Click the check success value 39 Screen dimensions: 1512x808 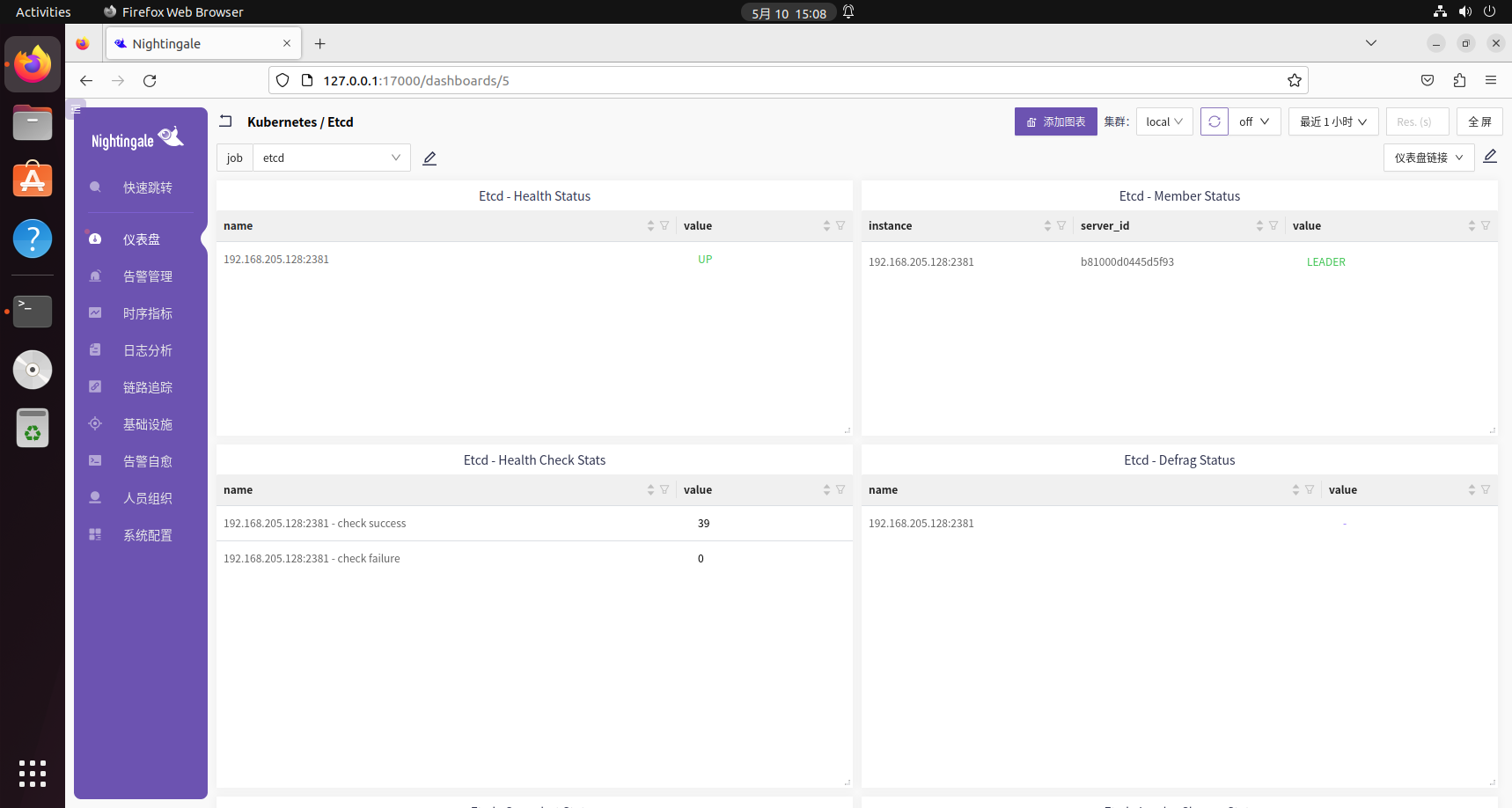point(704,524)
